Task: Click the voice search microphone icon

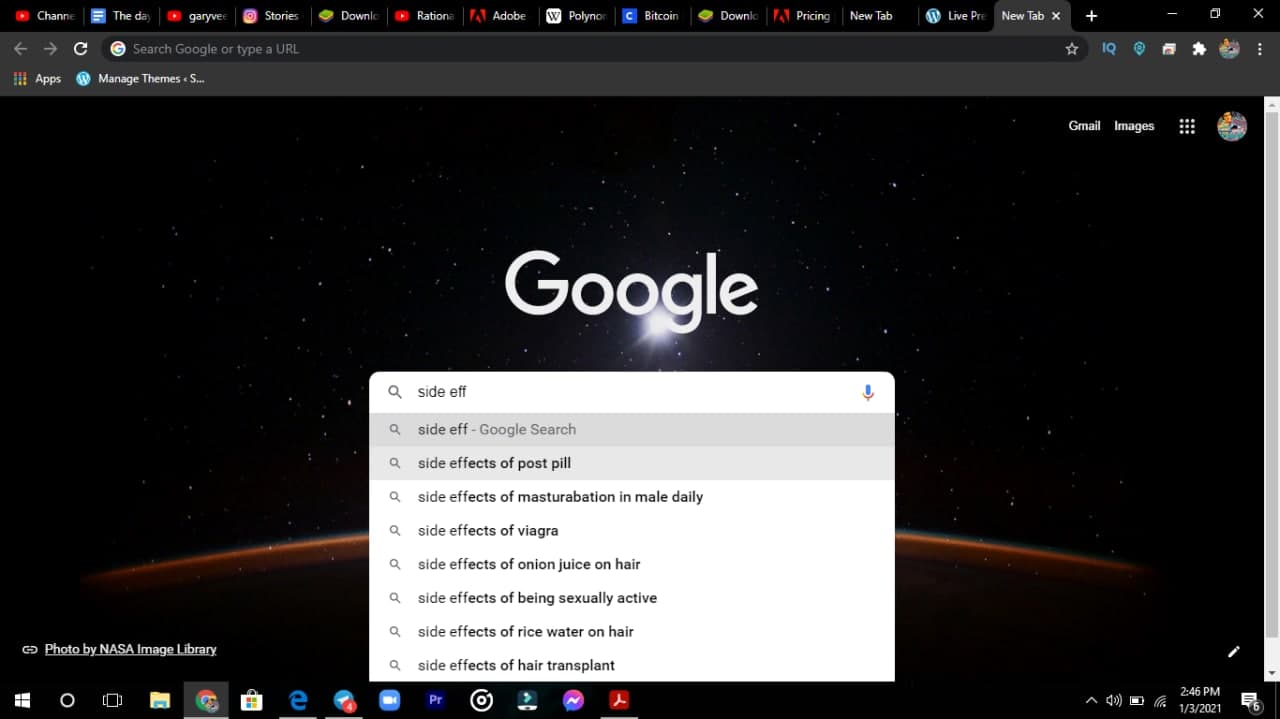Action: [868, 392]
